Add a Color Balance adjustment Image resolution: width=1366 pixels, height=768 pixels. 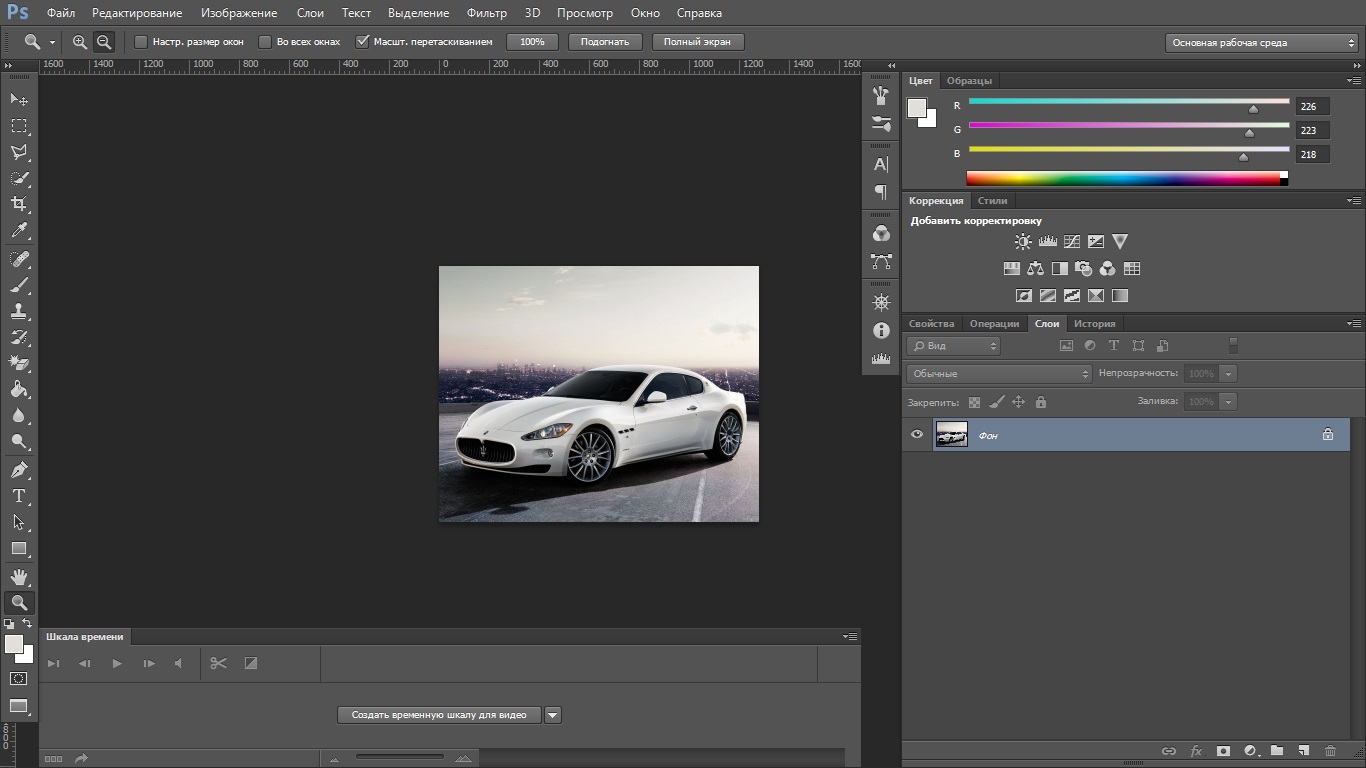[1036, 268]
